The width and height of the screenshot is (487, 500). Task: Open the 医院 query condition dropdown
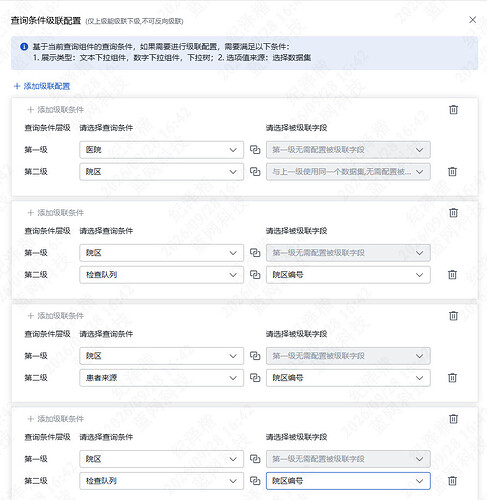point(161,150)
